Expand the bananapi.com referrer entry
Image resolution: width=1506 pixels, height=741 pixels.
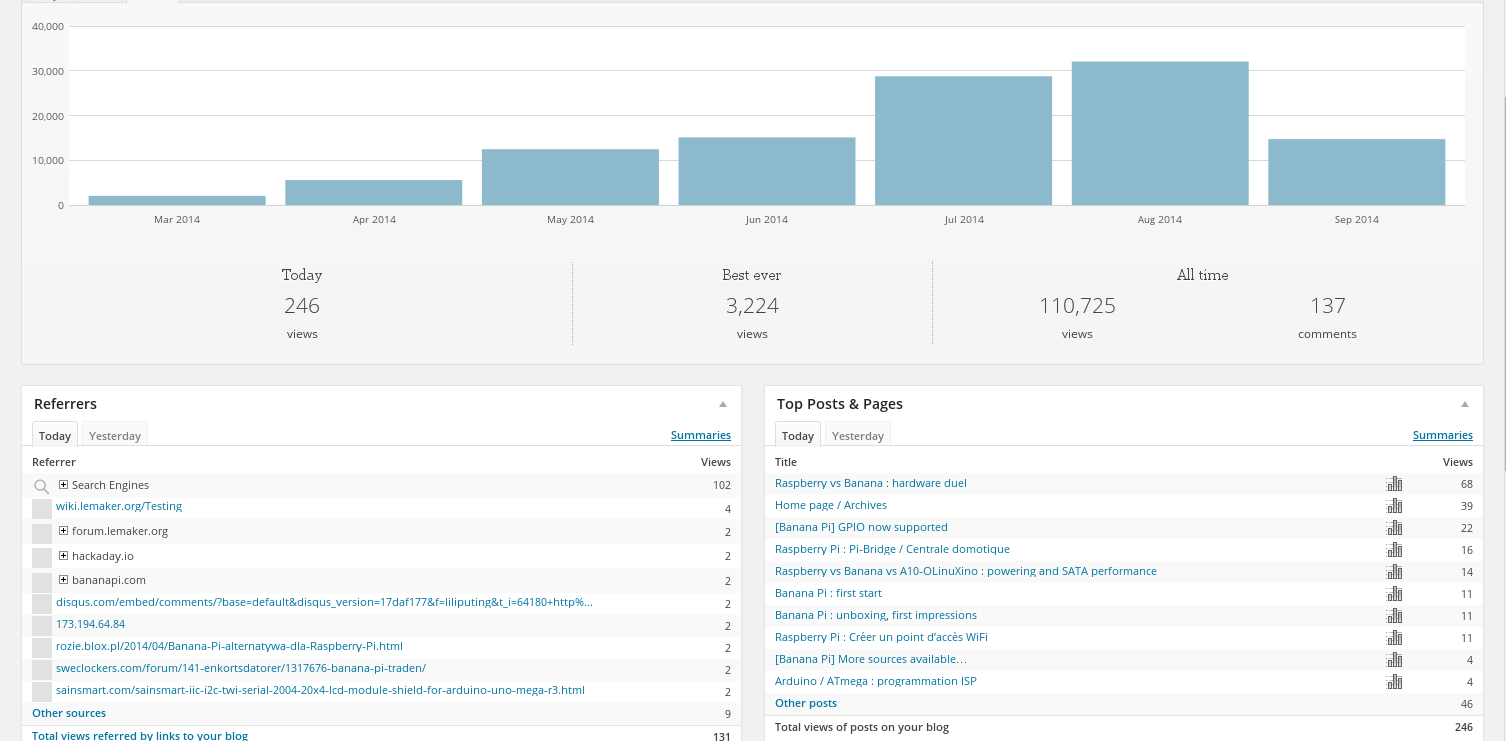click(x=63, y=580)
